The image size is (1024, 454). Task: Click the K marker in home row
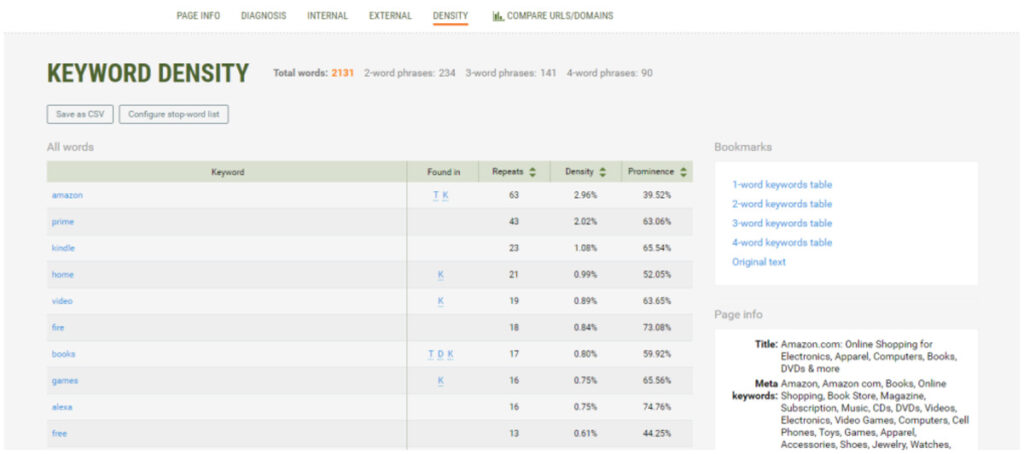click(x=441, y=275)
